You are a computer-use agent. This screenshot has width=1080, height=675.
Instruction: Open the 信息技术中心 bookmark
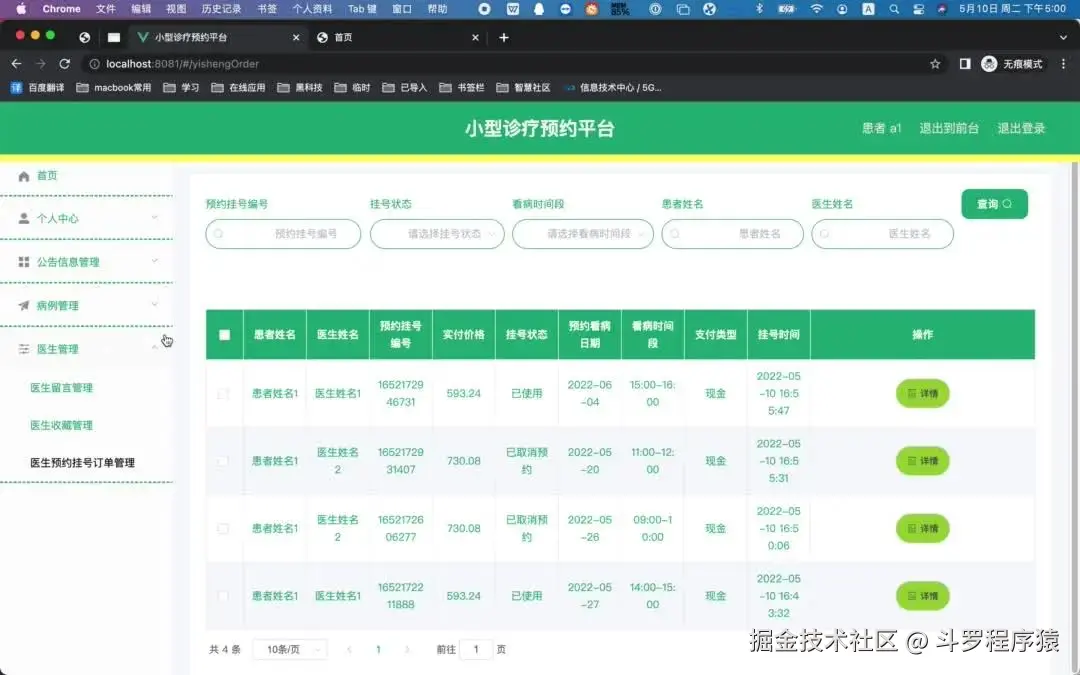point(613,87)
